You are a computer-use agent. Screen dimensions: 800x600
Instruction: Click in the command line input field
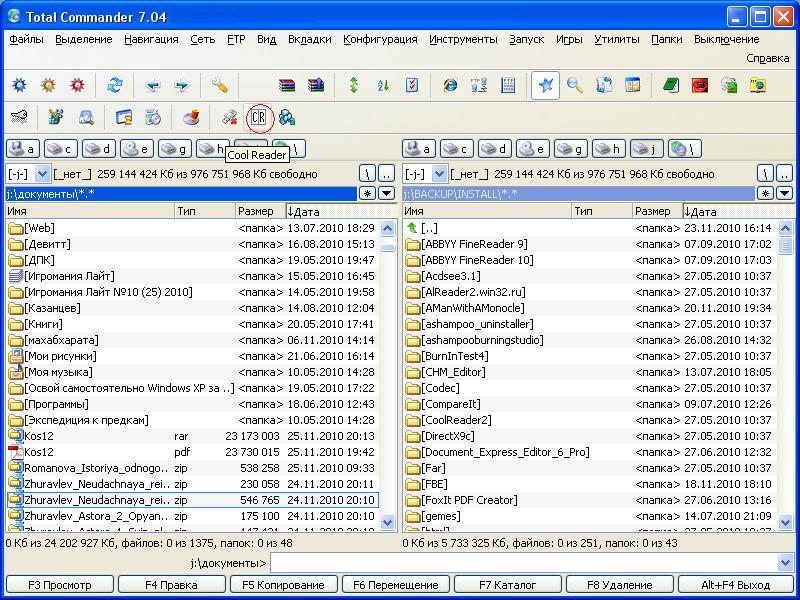[x=524, y=563]
